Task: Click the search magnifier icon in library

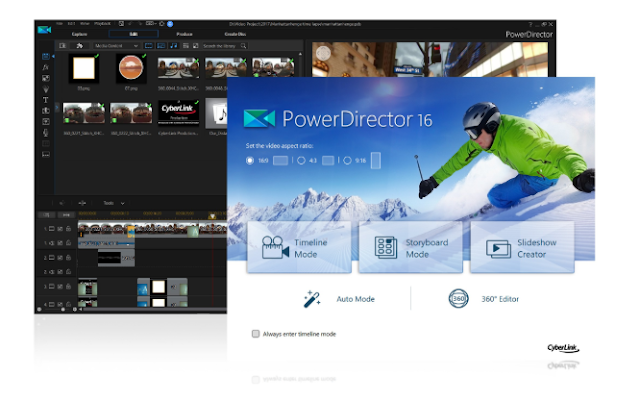Action: click(x=243, y=46)
